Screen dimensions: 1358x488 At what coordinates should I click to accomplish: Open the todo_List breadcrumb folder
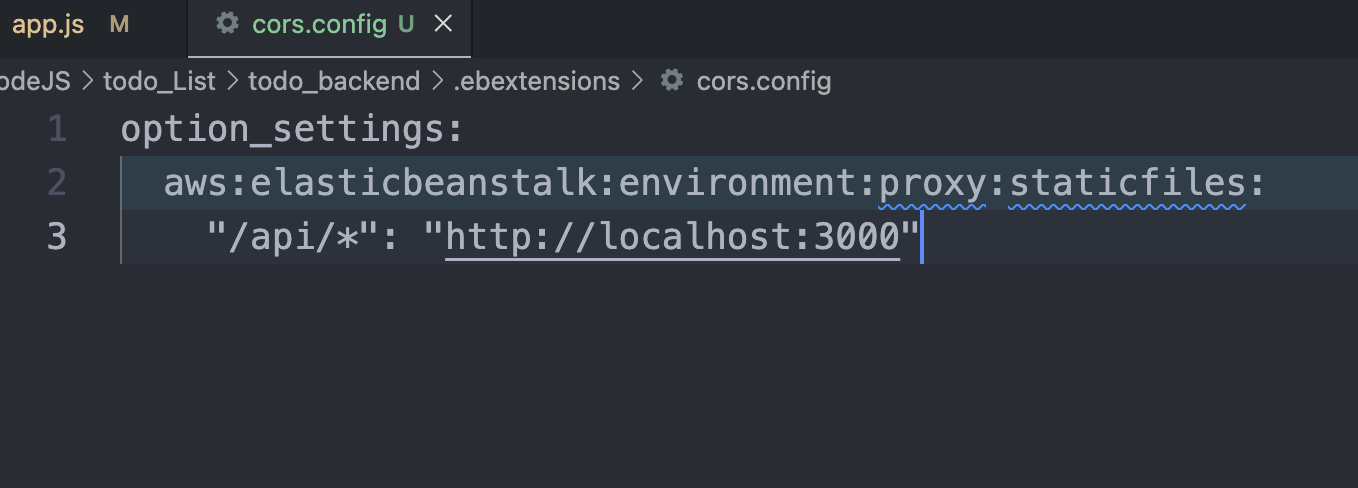tap(160, 81)
